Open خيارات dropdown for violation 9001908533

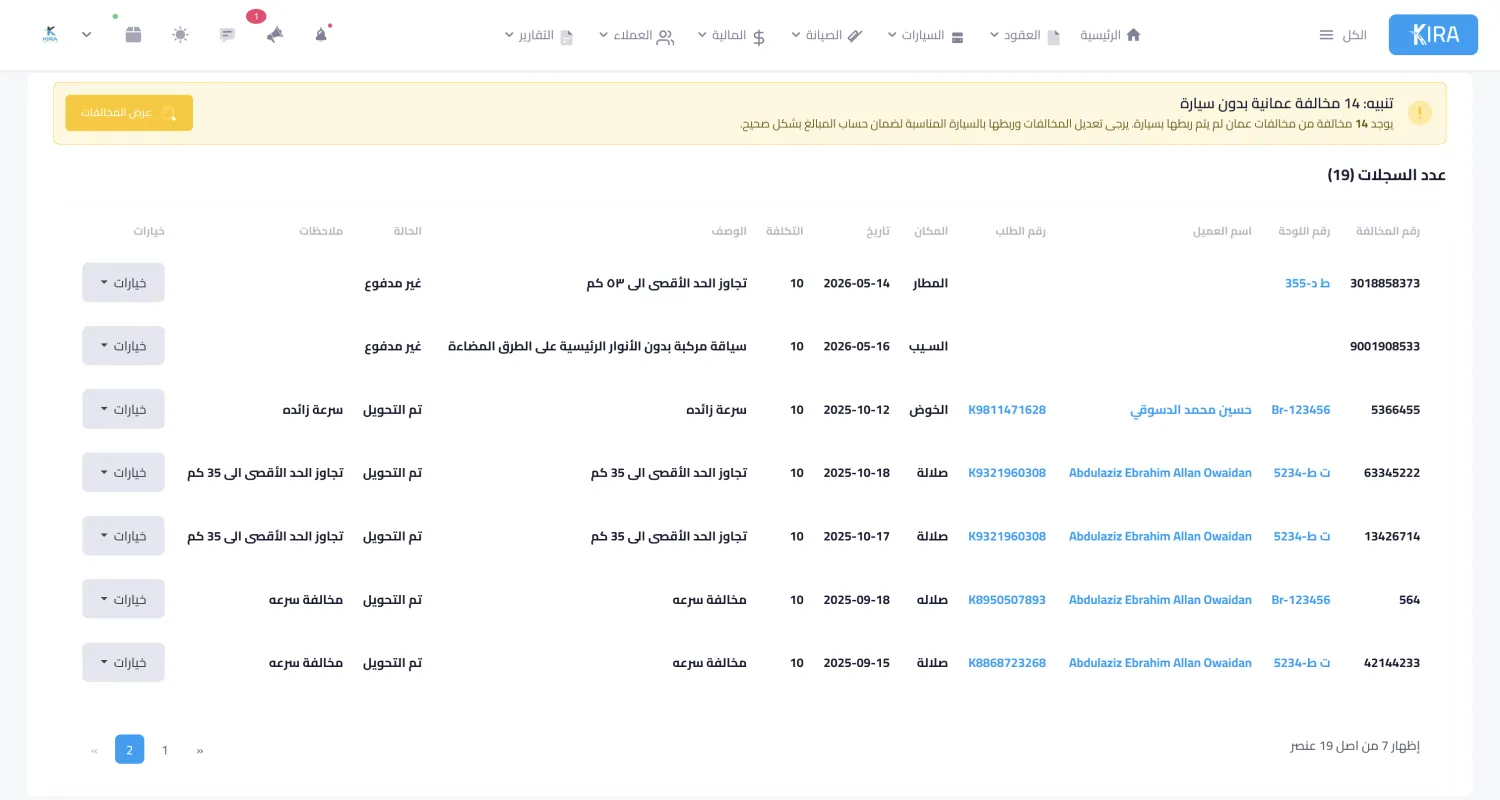click(x=123, y=346)
